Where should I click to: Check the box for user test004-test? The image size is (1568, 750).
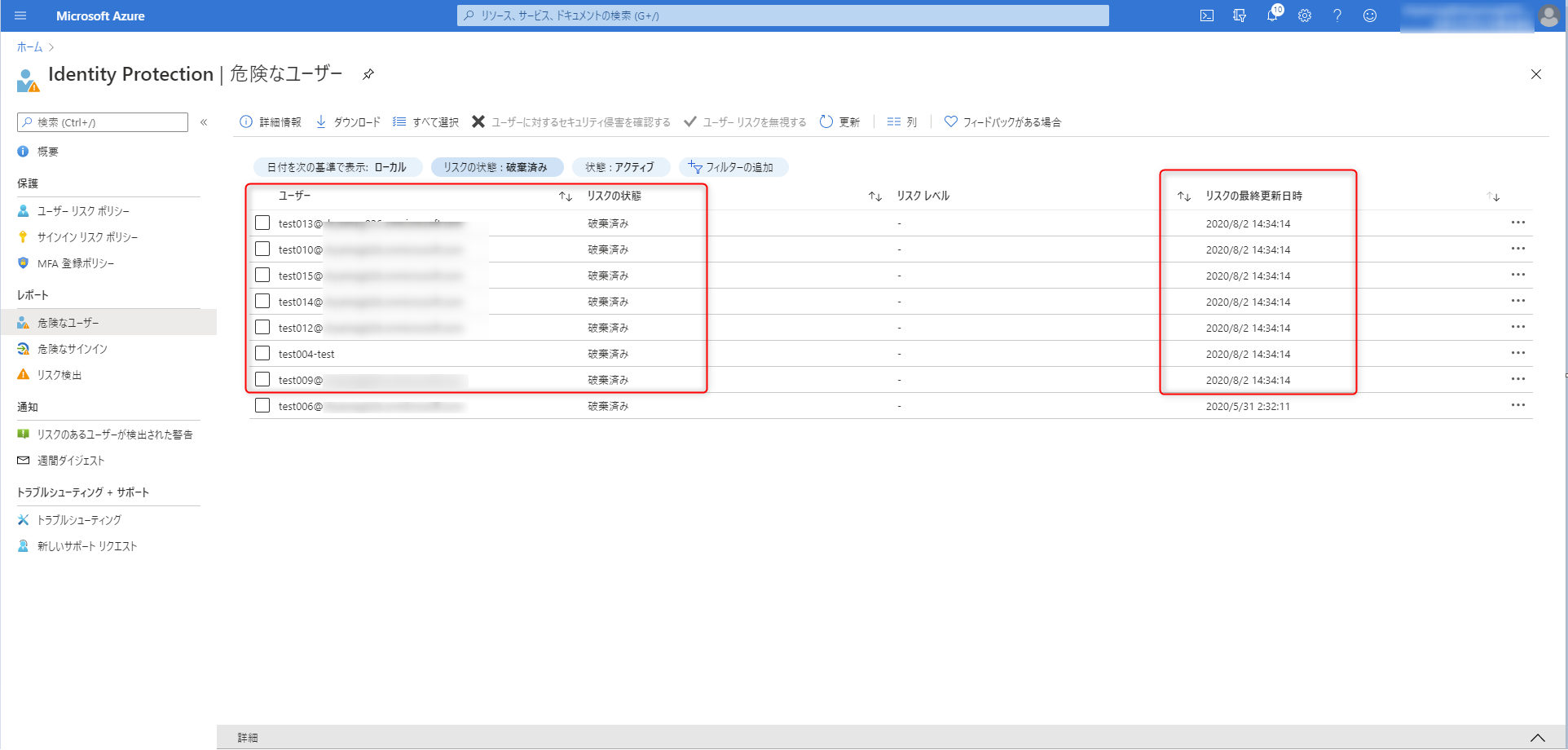pyautogui.click(x=262, y=353)
